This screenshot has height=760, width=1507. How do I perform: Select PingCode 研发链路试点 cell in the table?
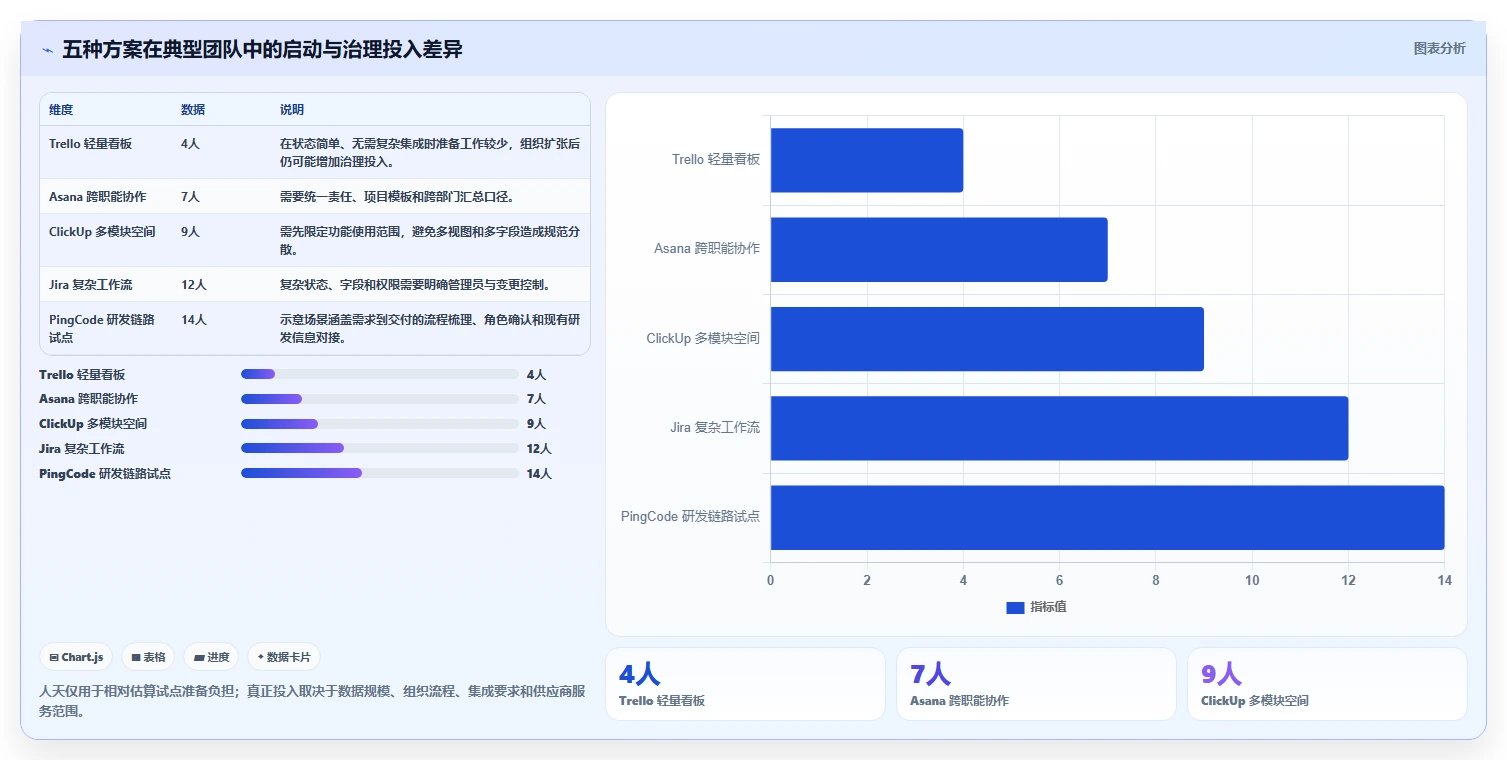tap(102, 329)
